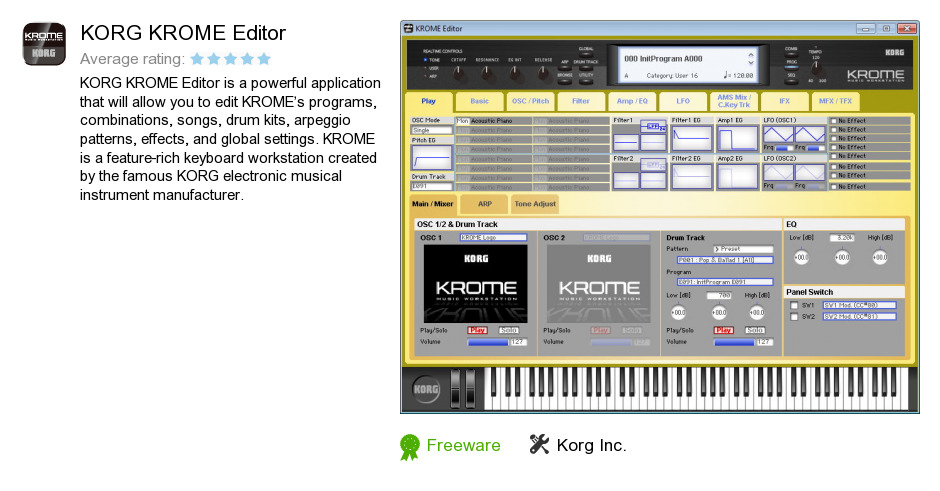Screen dimensions: 940x491
Task: Open the SW1 Mod assignment dropdown
Action: [x=860, y=306]
